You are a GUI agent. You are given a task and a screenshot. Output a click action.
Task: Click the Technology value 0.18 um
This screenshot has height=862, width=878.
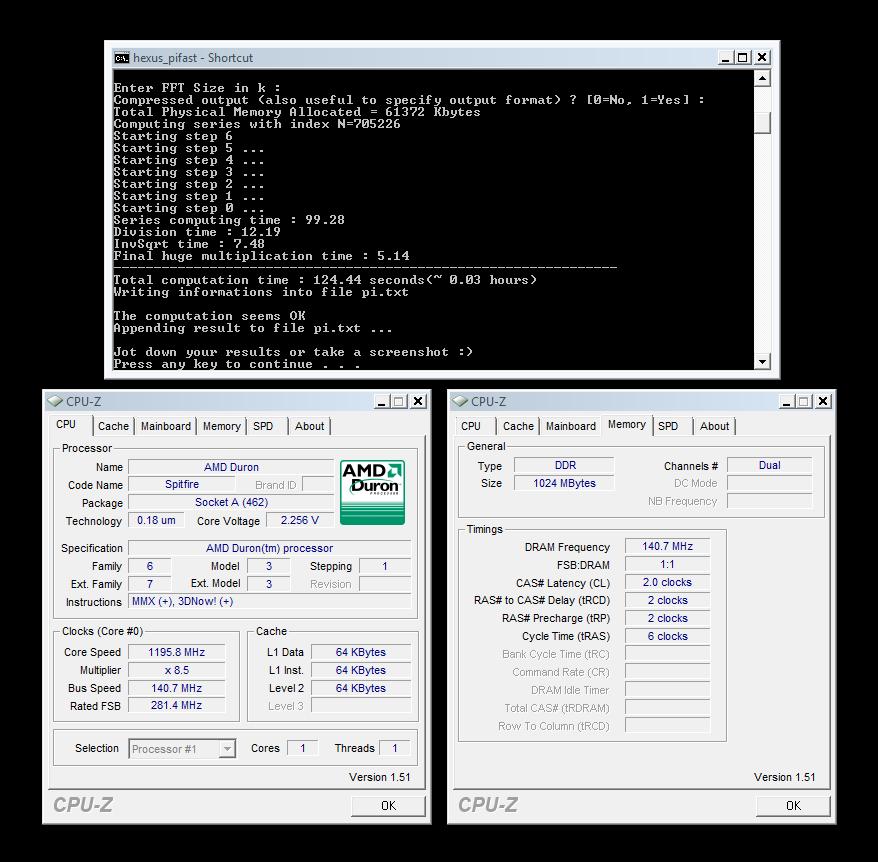156,520
